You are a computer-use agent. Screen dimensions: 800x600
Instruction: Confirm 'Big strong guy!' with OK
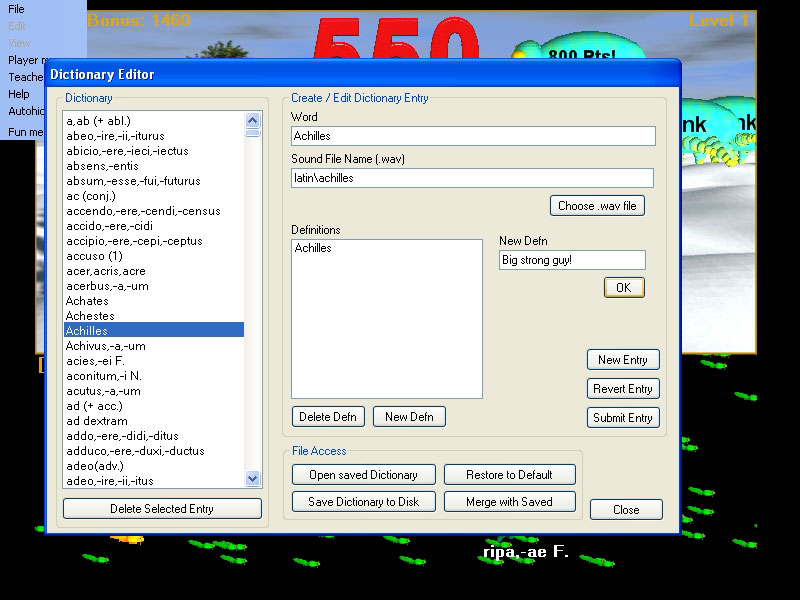(x=623, y=287)
